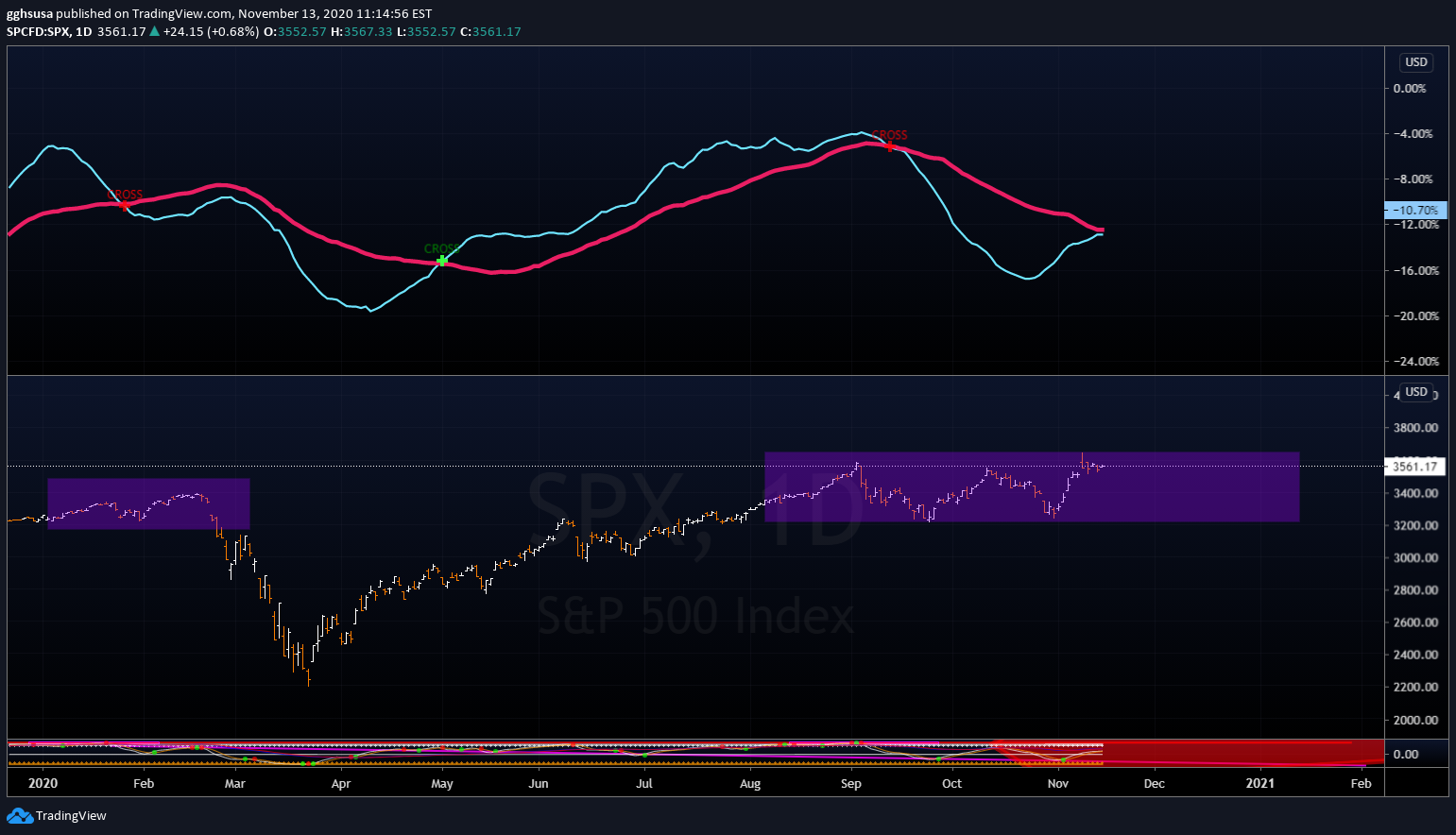
Task: Click the -24.00% axis label
Action: point(1416,362)
